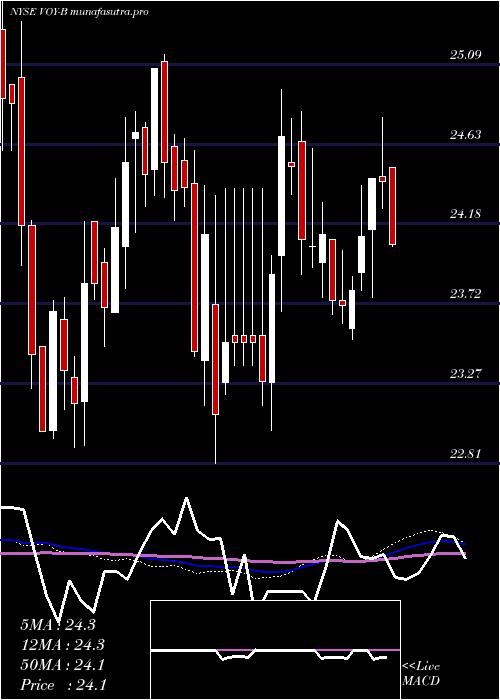Click inside the MACD inset panel
Viewport: 500px width, 700px height.
[x=275, y=650]
